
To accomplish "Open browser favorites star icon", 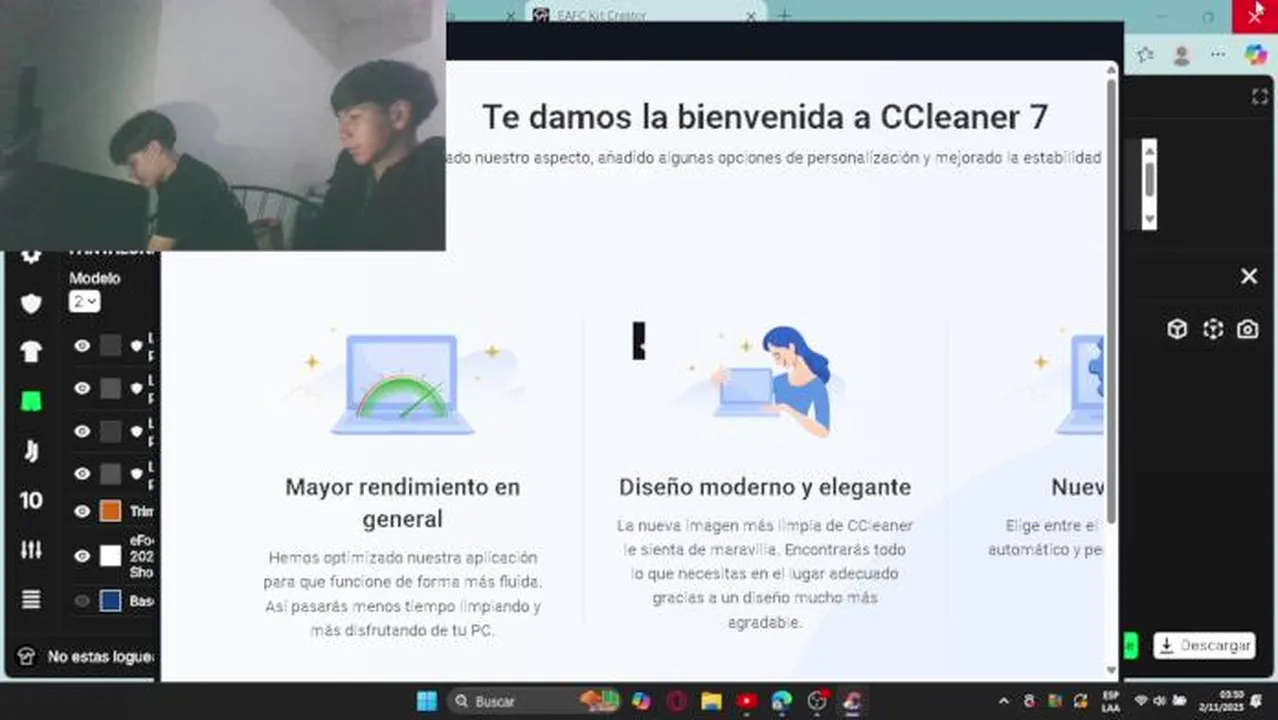I will click(x=1145, y=55).
